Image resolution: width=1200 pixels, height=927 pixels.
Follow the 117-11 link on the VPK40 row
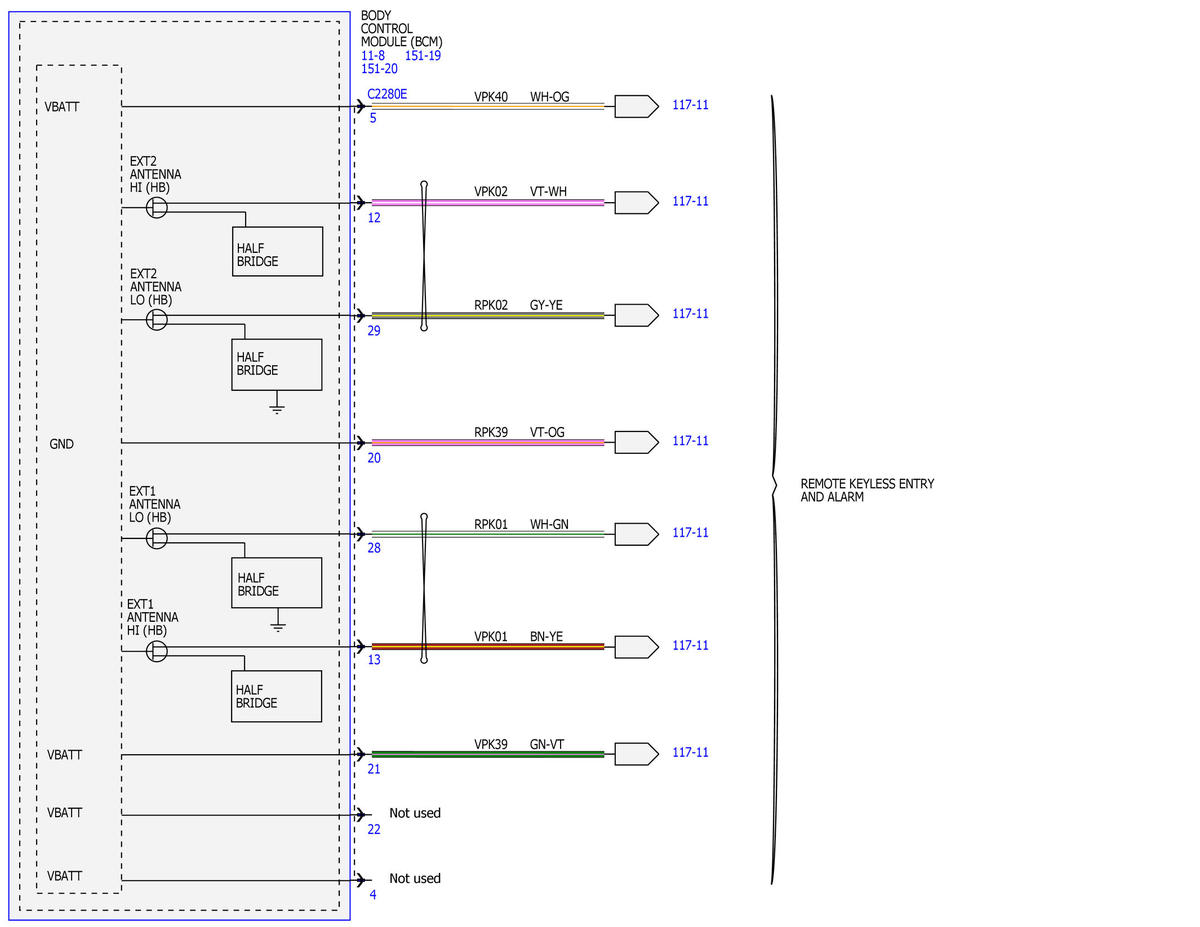pyautogui.click(x=690, y=105)
